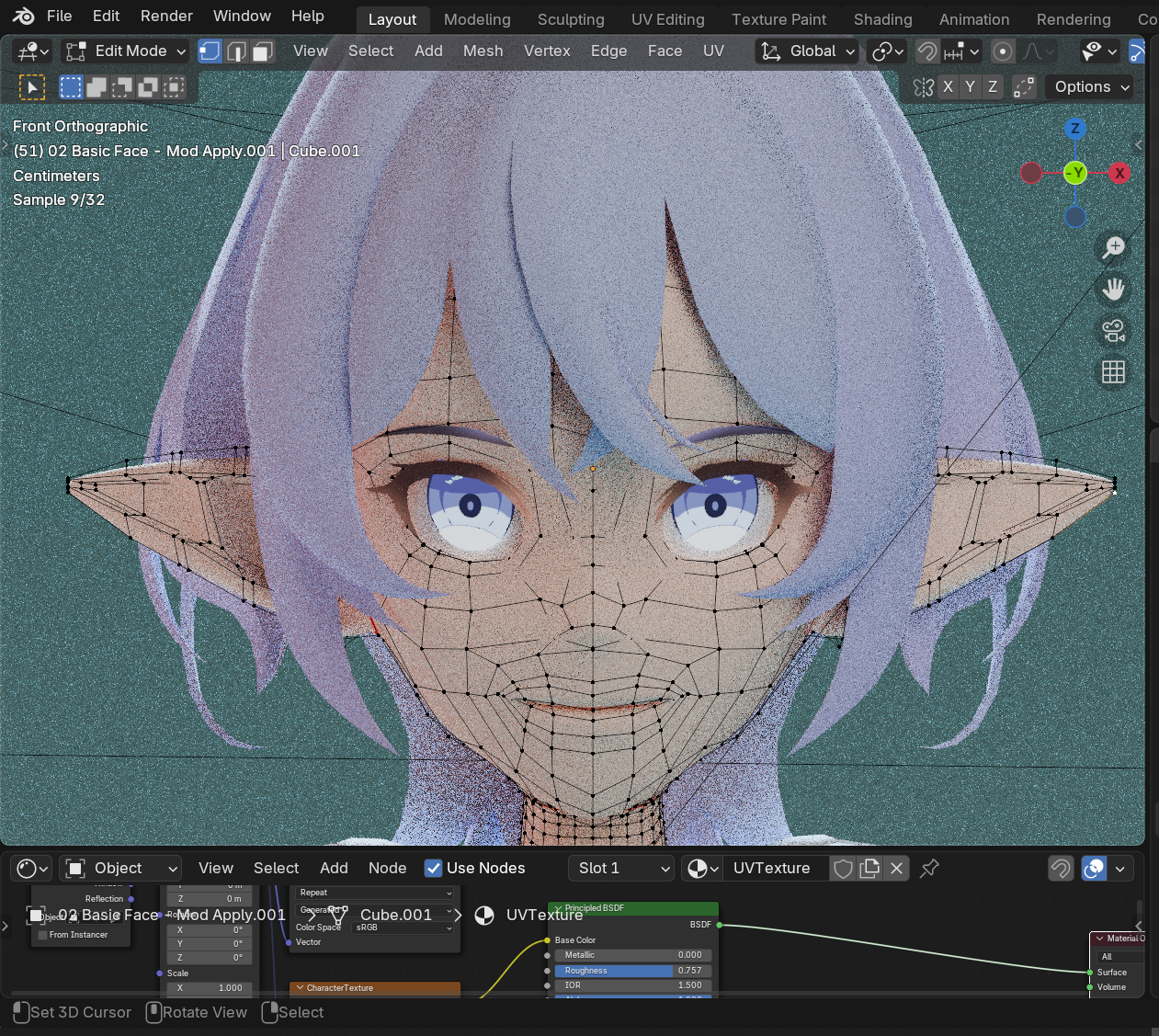The image size is (1159, 1036).
Task: Unlink the UVTexture material with X
Action: tap(897, 869)
